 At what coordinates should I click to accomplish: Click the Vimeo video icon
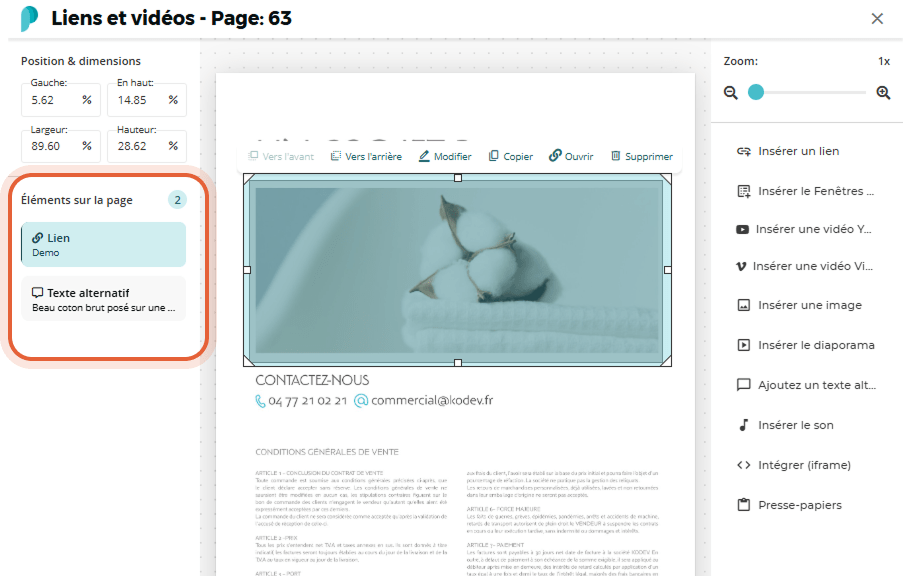tap(741, 266)
